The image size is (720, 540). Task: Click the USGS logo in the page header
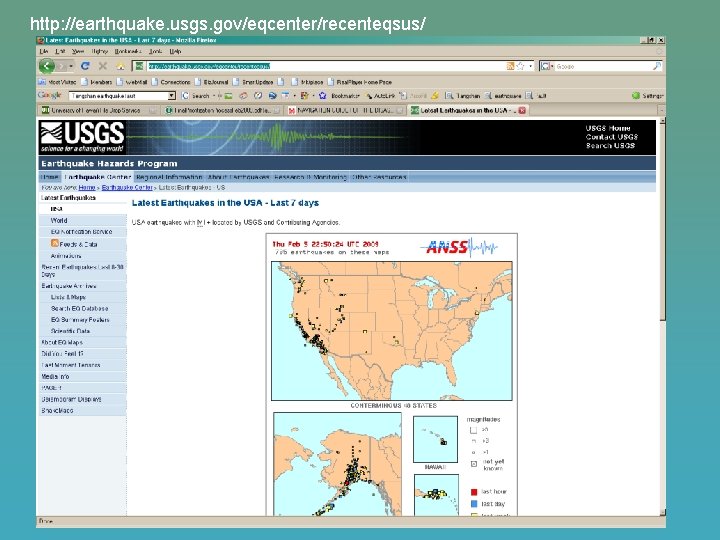pos(82,137)
